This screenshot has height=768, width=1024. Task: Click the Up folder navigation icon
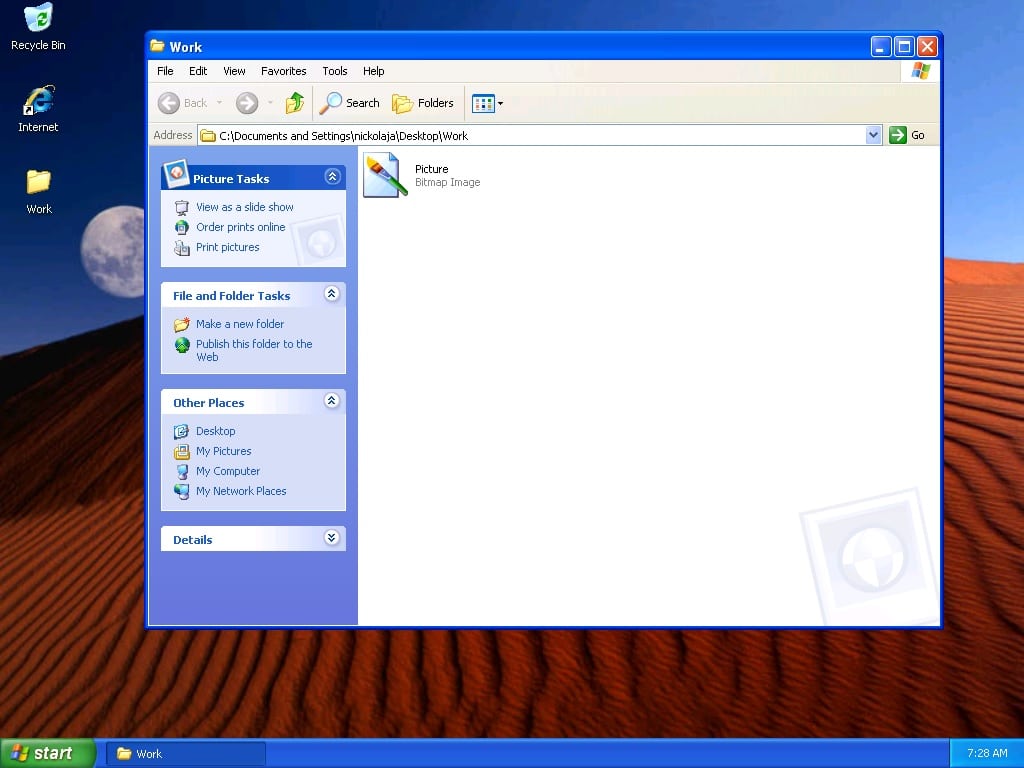[x=295, y=103]
